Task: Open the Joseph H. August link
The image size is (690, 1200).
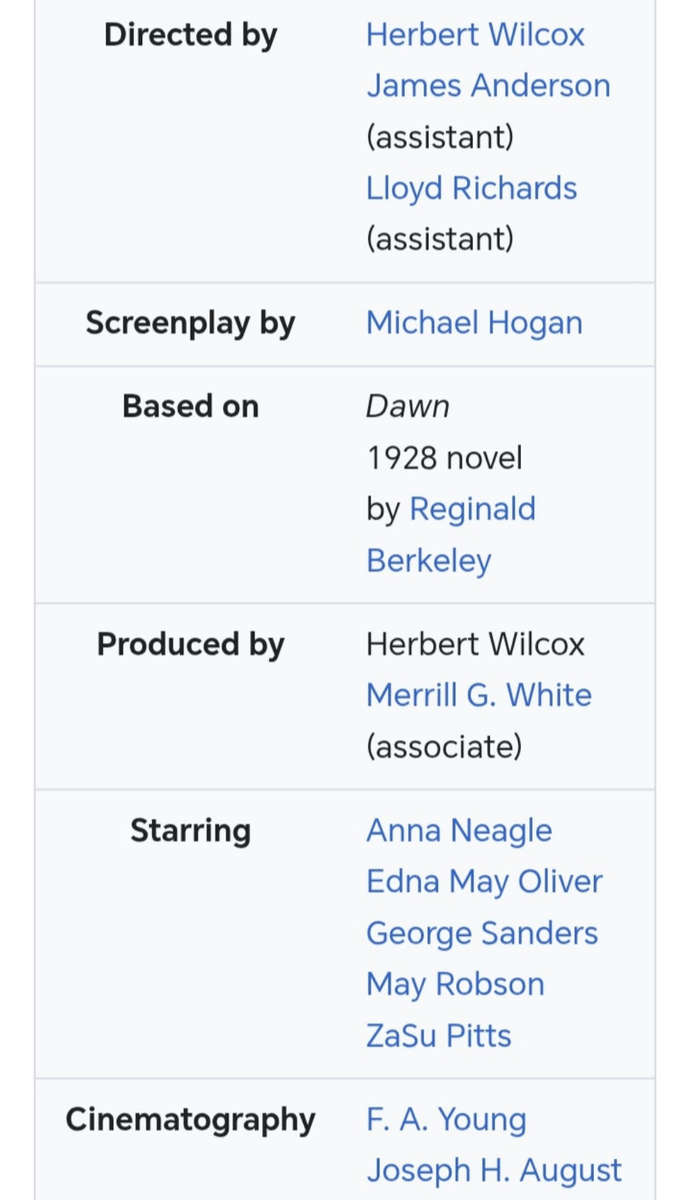Action: point(493,1170)
